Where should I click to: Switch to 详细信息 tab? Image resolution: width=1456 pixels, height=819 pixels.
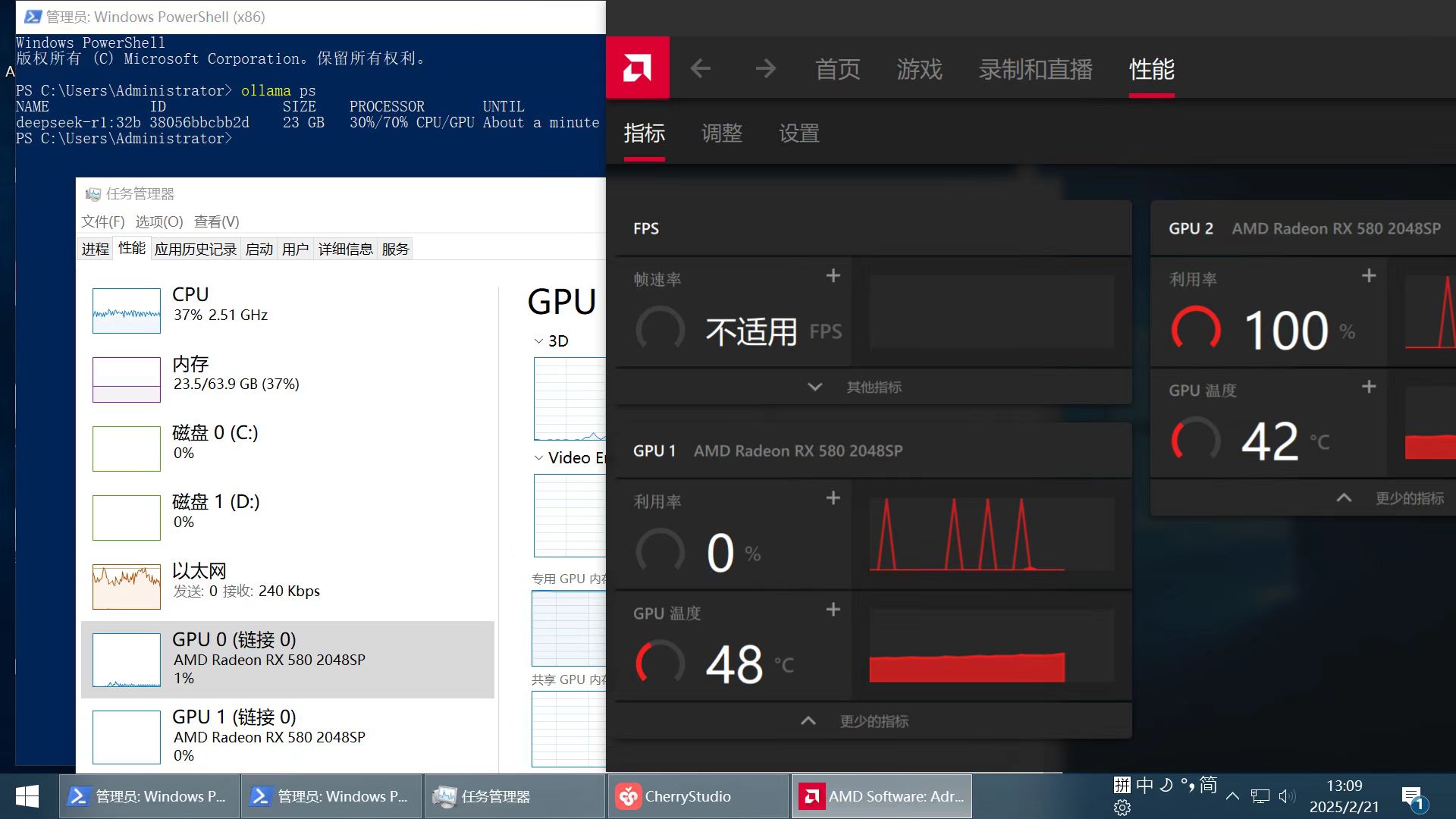coord(346,249)
